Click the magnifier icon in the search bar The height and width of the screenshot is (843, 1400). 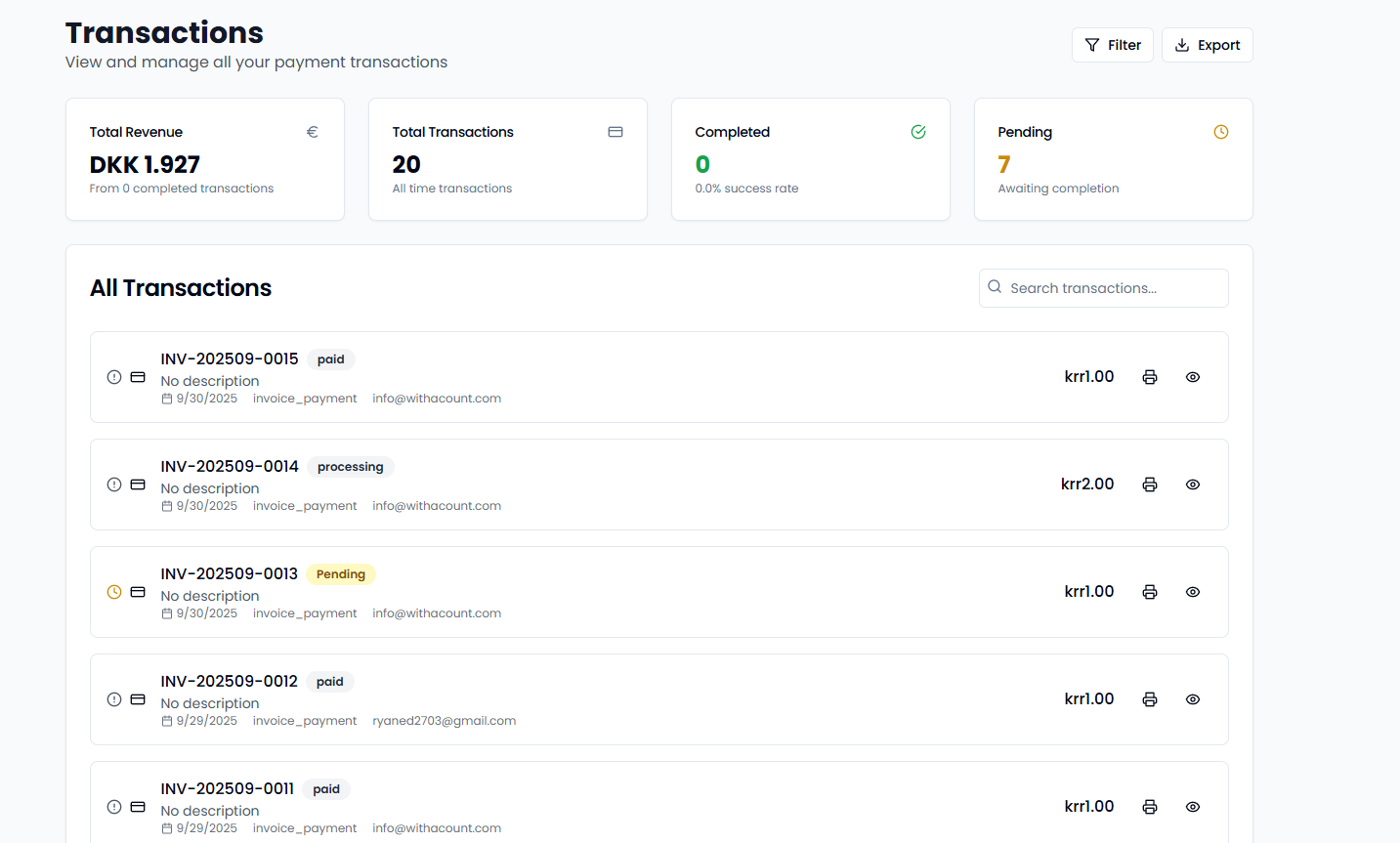click(x=995, y=287)
